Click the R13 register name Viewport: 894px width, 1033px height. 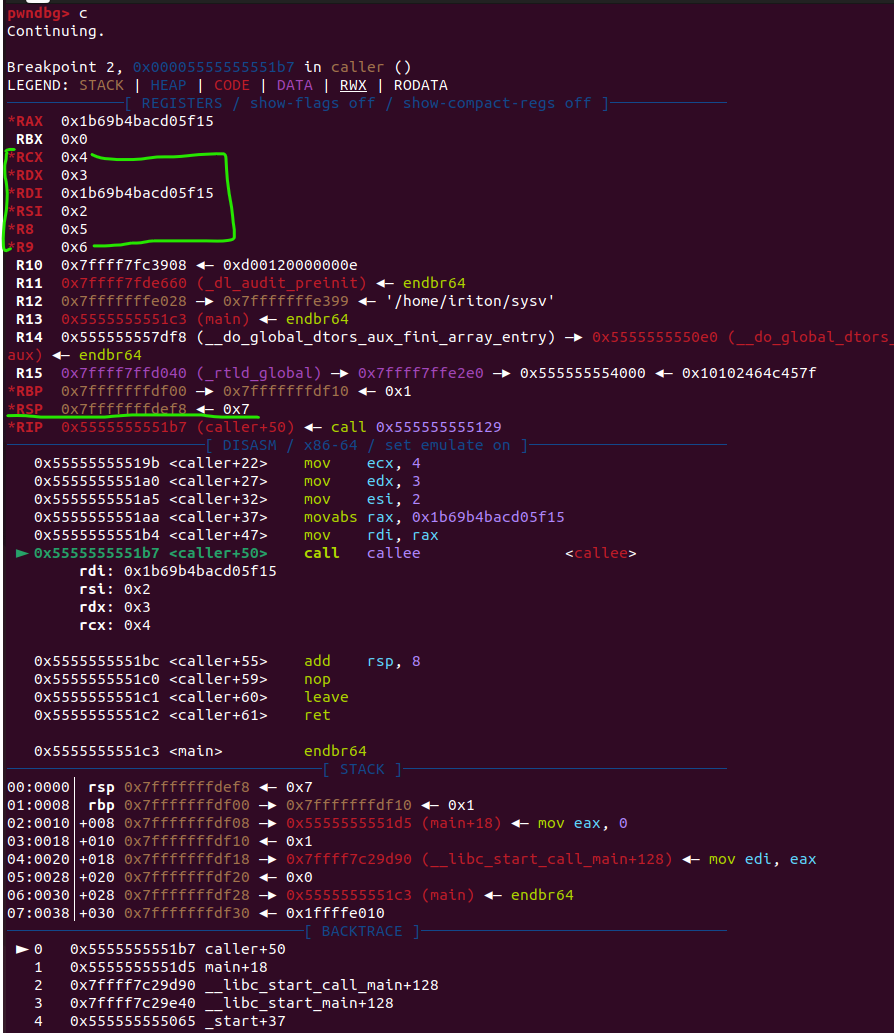(x=29, y=320)
